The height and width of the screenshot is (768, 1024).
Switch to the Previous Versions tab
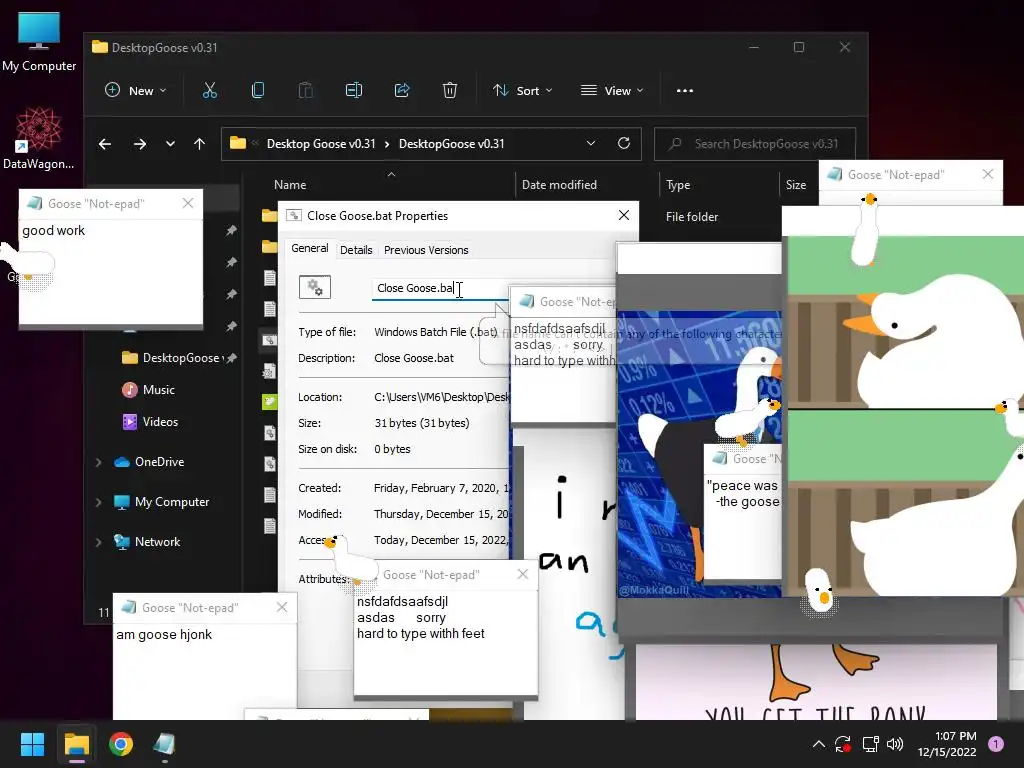426,250
